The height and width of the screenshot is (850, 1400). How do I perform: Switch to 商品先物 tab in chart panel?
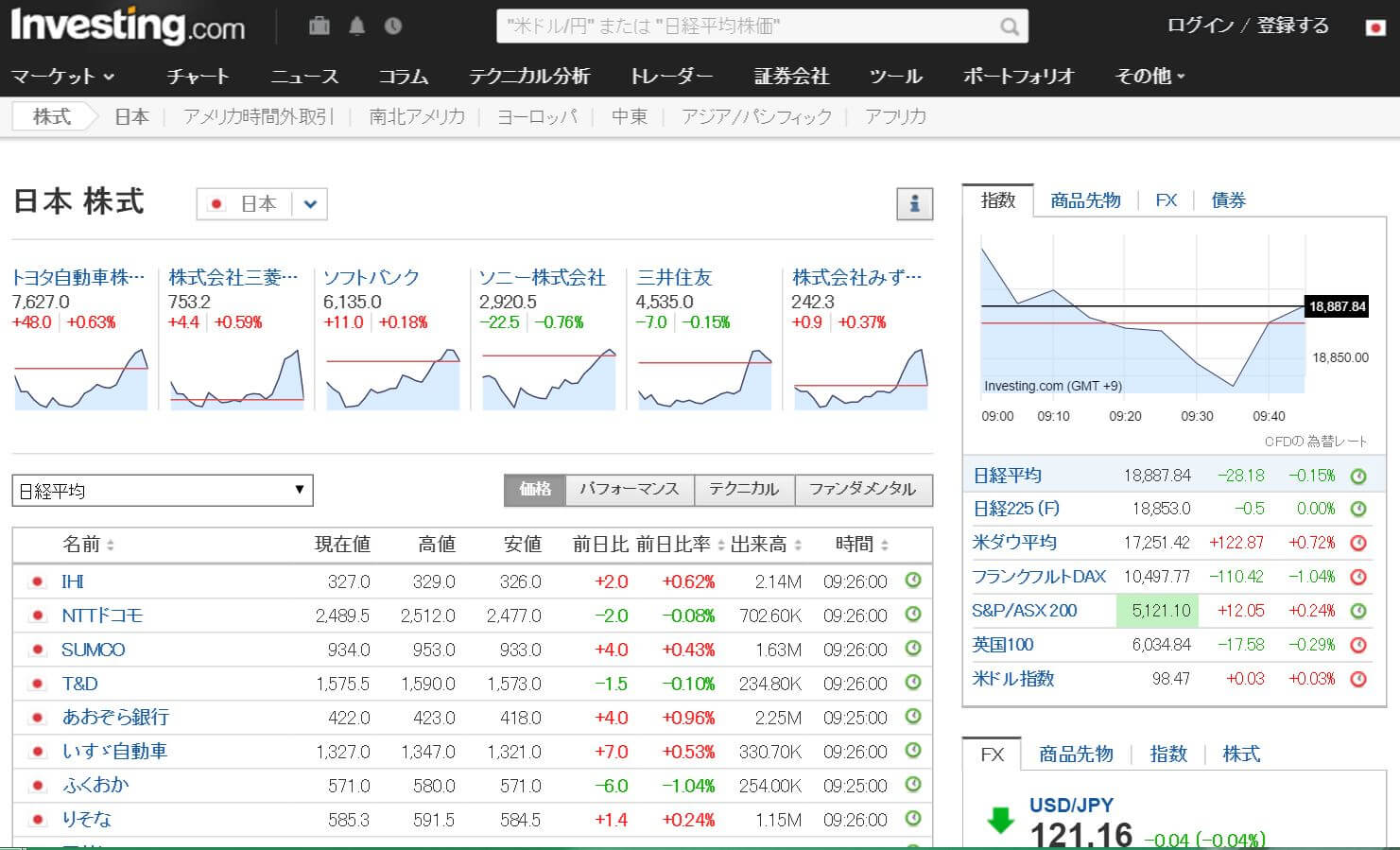(x=1085, y=200)
